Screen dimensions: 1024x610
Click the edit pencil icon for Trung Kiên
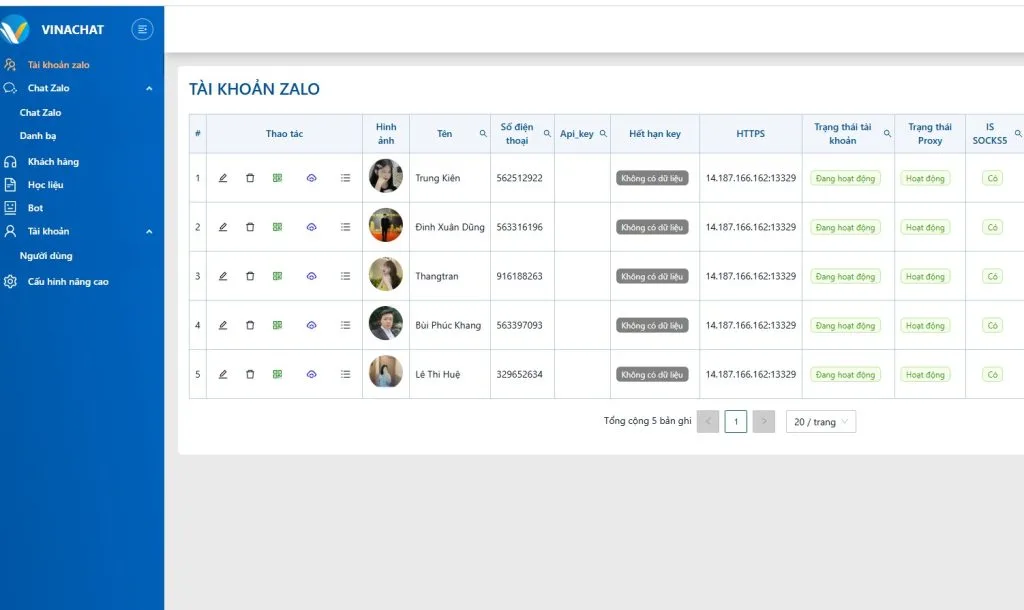223,178
